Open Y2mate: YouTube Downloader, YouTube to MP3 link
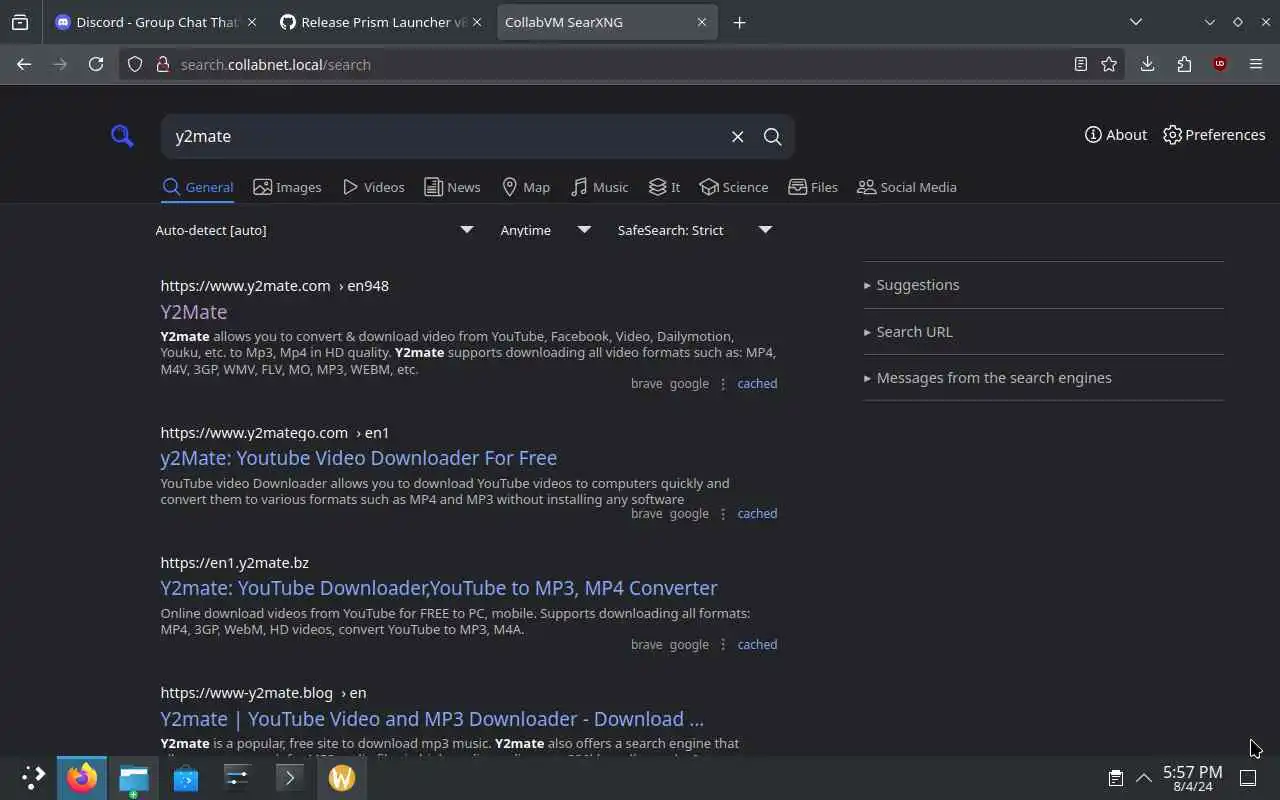The image size is (1280, 800). [439, 588]
